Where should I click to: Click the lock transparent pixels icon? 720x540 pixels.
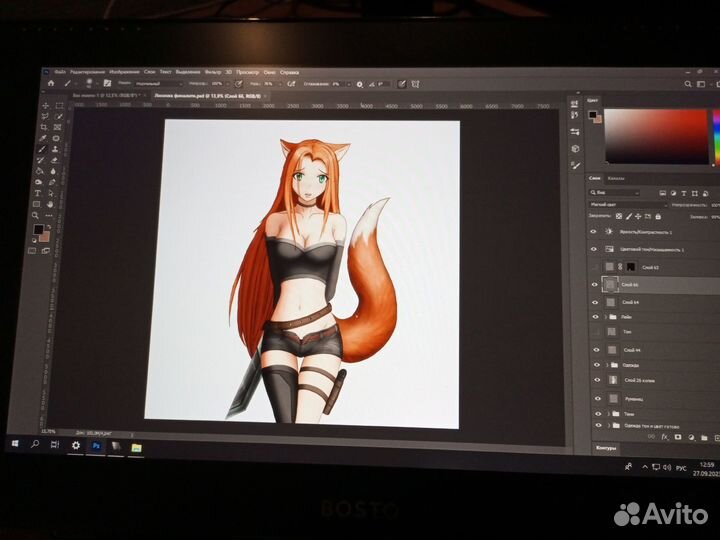pyautogui.click(x=619, y=216)
